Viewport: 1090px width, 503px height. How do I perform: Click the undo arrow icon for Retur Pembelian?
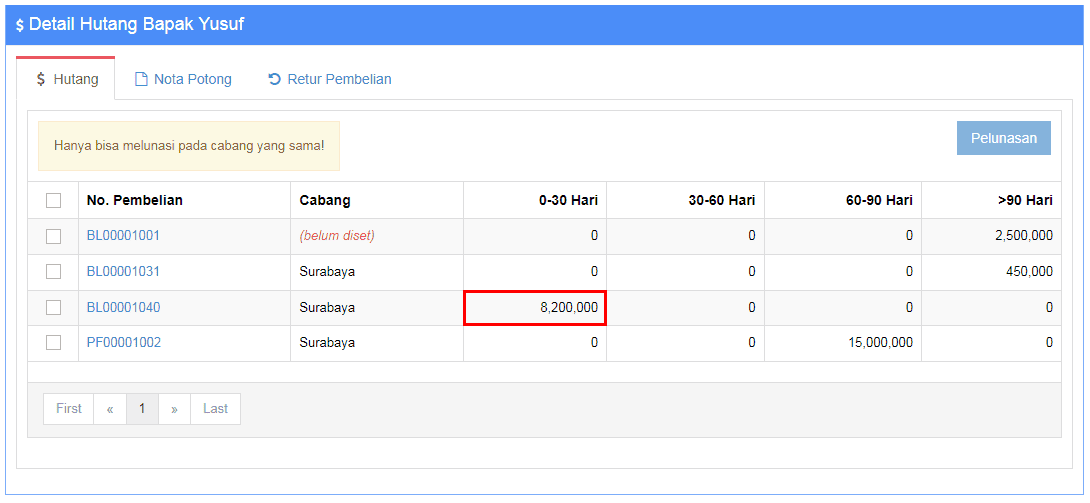click(x=274, y=79)
